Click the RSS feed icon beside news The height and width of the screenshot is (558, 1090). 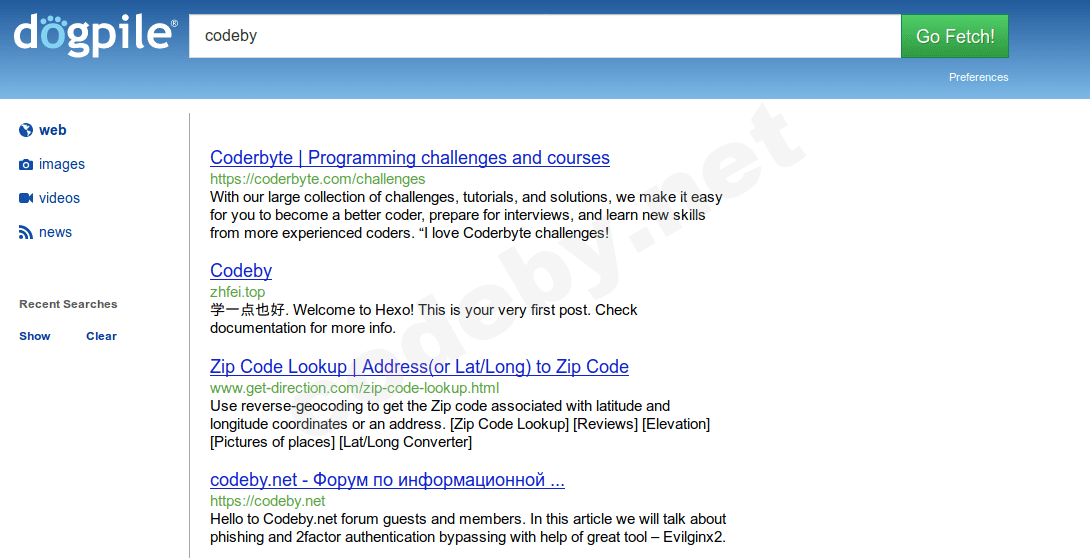click(26, 233)
